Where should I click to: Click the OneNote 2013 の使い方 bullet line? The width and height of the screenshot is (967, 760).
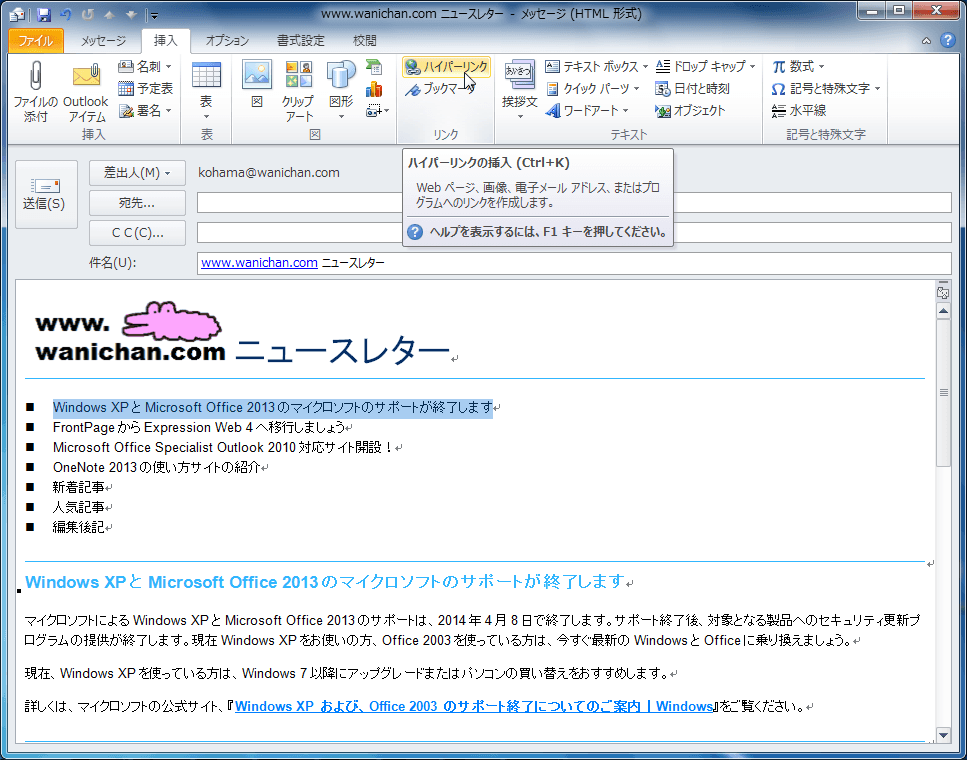click(157, 467)
